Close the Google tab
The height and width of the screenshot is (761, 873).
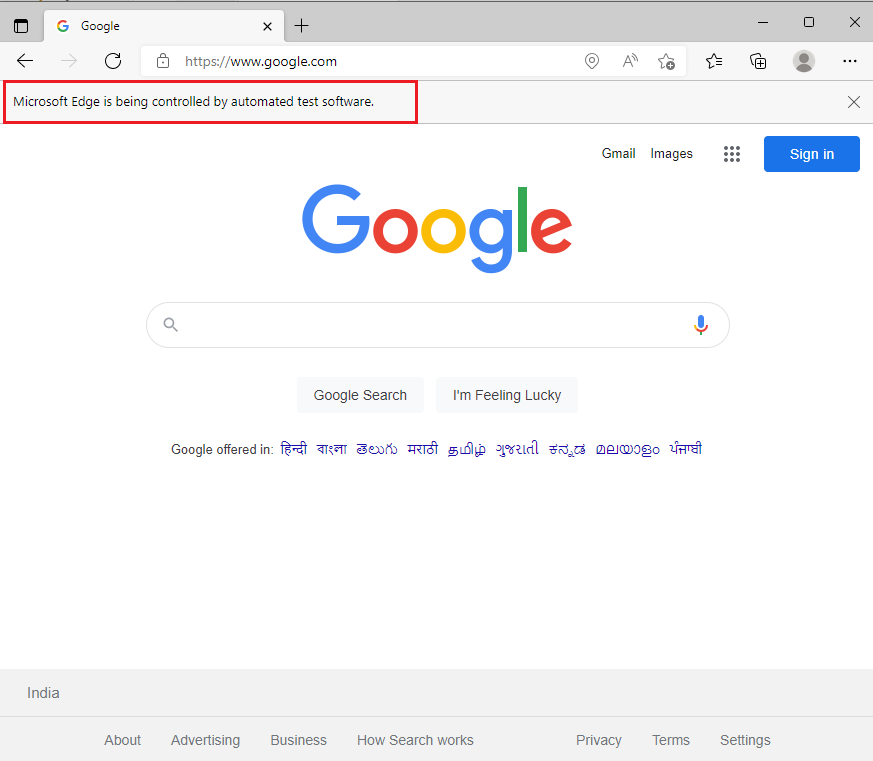click(267, 26)
